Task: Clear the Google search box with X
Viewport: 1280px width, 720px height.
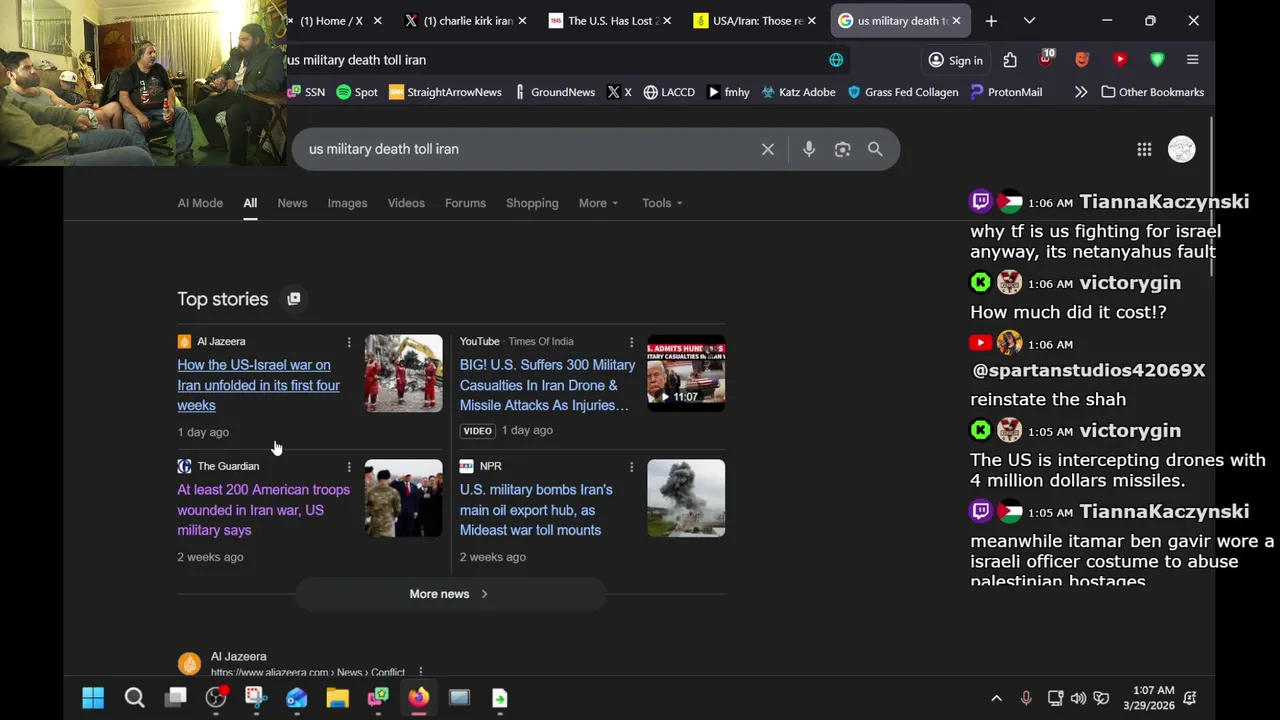Action: coord(768,149)
